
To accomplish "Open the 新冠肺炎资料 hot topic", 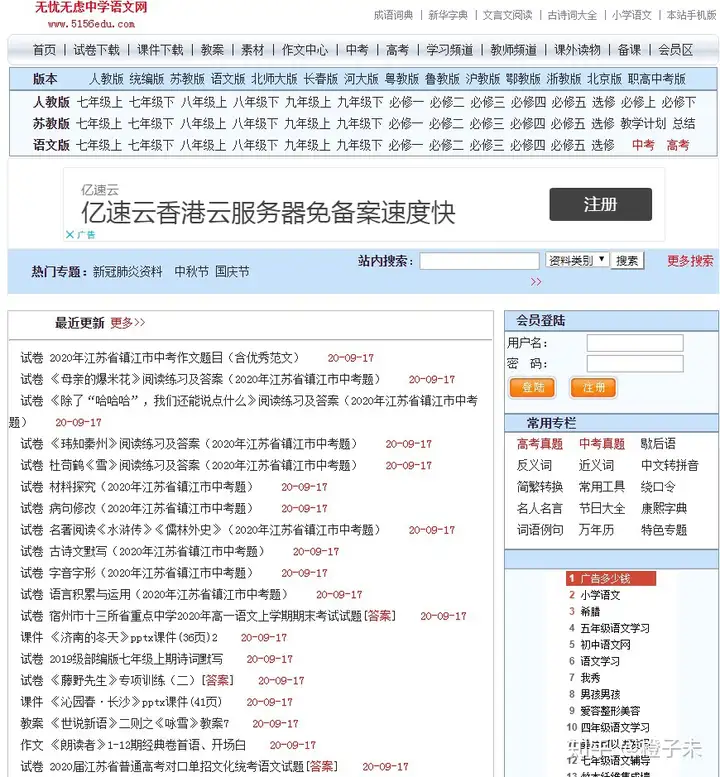I will 127,272.
